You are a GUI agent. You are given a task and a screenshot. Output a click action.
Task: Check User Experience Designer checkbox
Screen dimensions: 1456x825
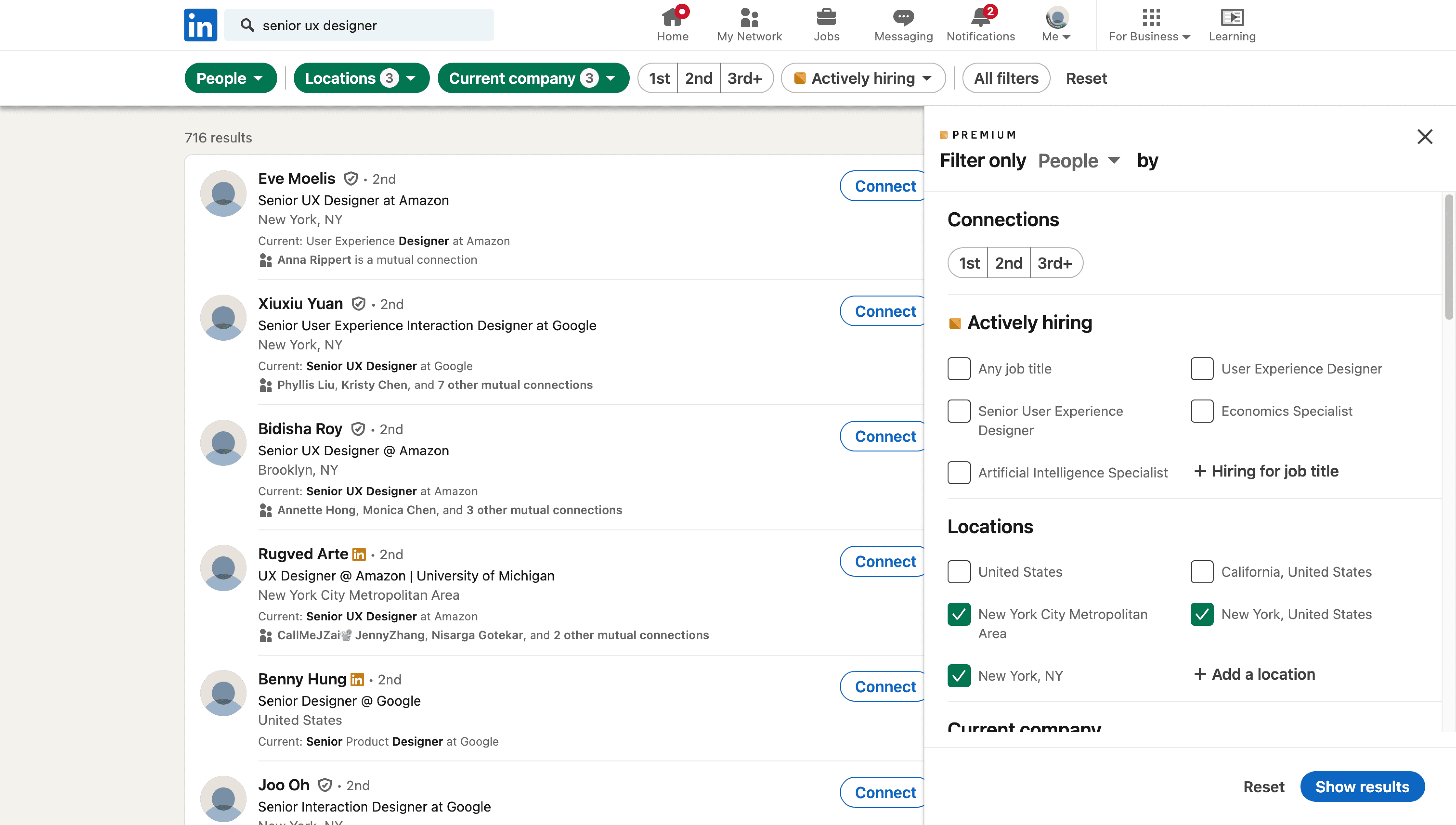coord(1202,369)
